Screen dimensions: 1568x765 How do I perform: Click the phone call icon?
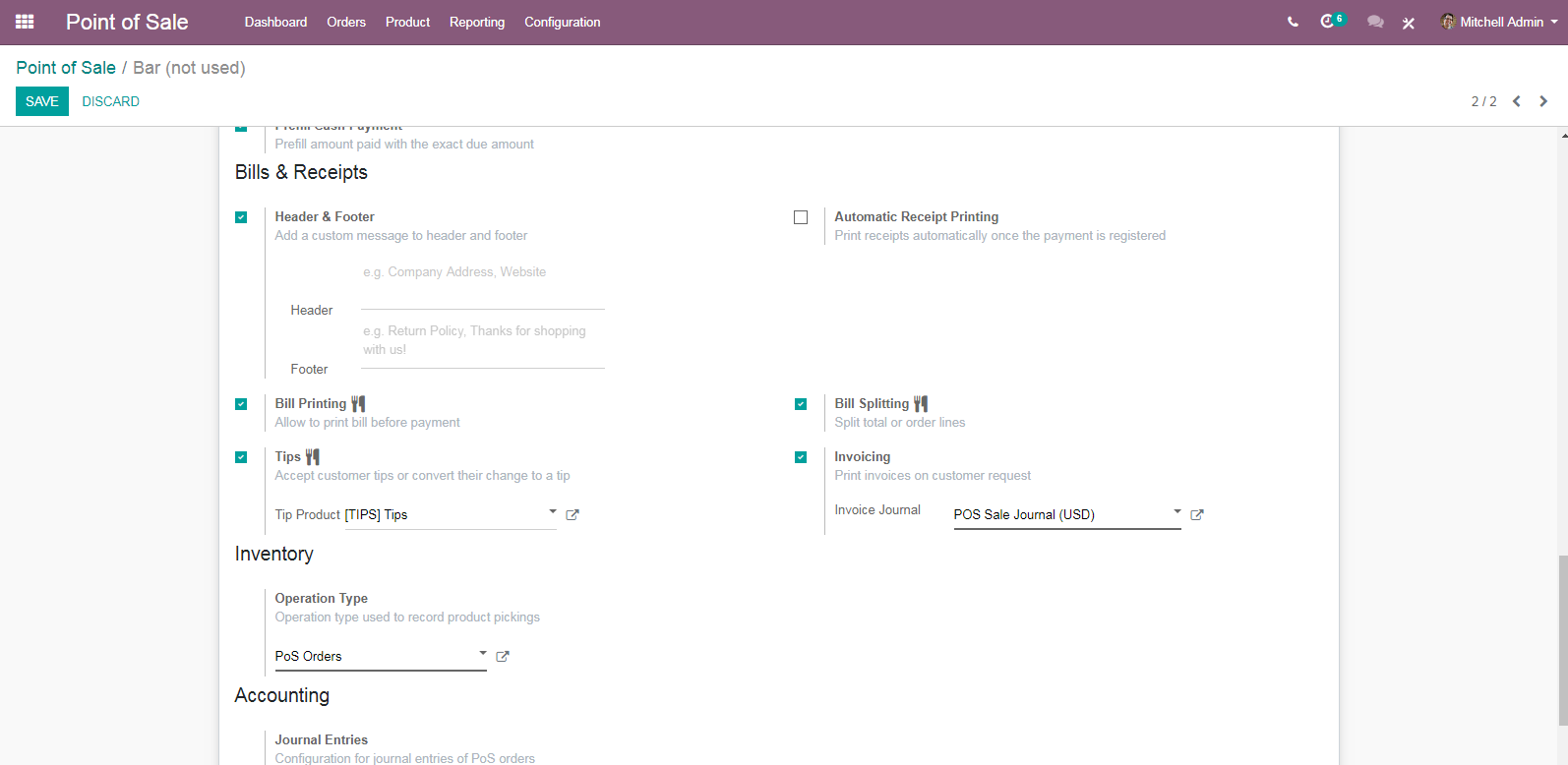coord(1293,22)
